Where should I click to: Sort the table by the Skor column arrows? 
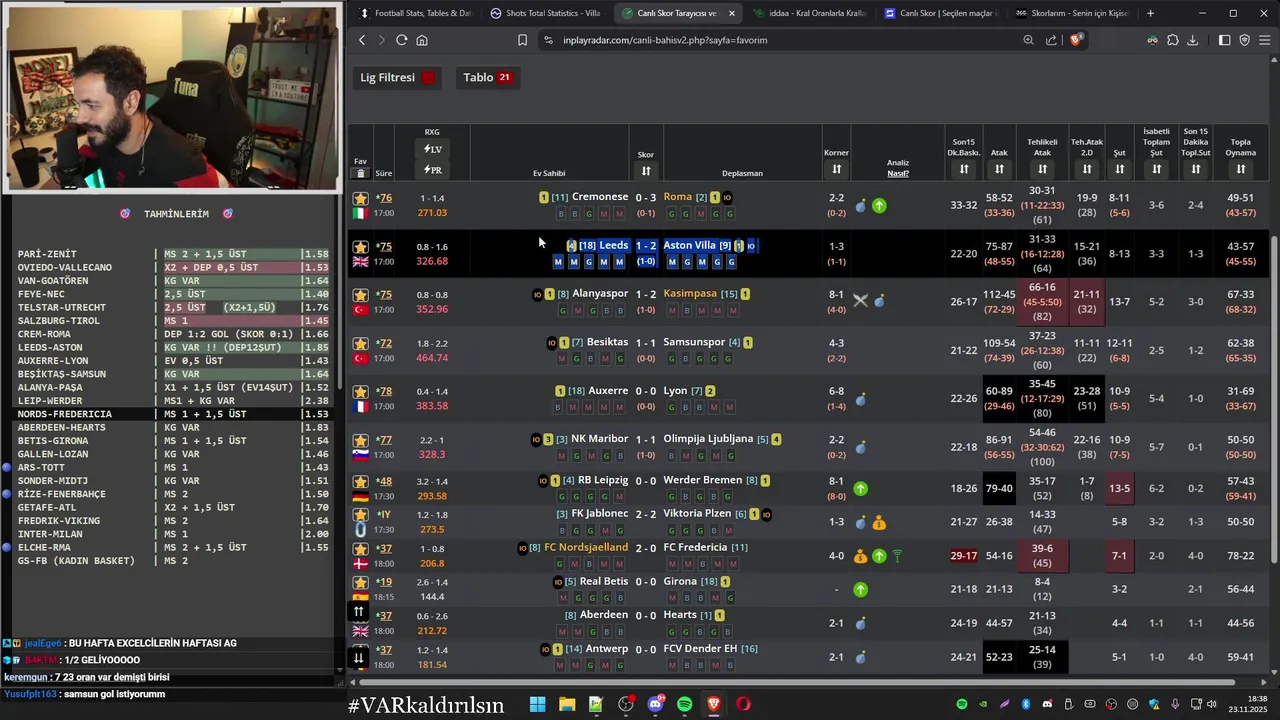[646, 171]
